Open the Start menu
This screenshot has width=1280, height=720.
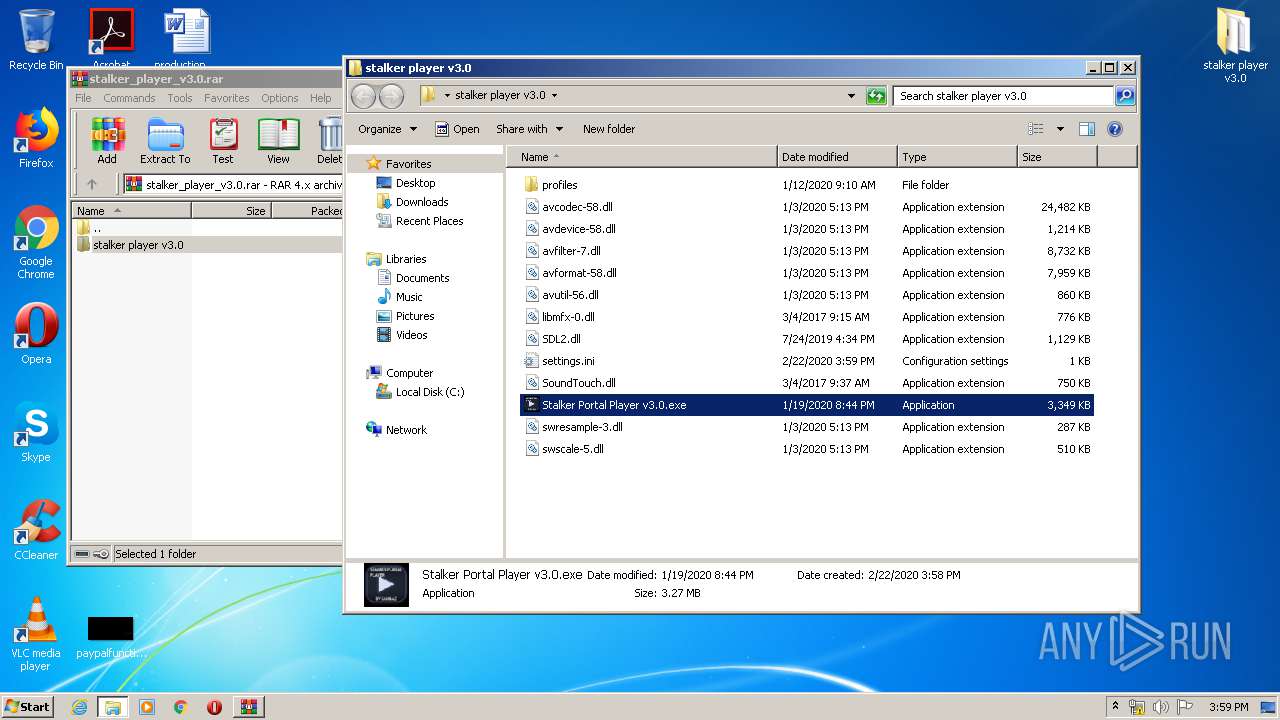click(x=27, y=707)
